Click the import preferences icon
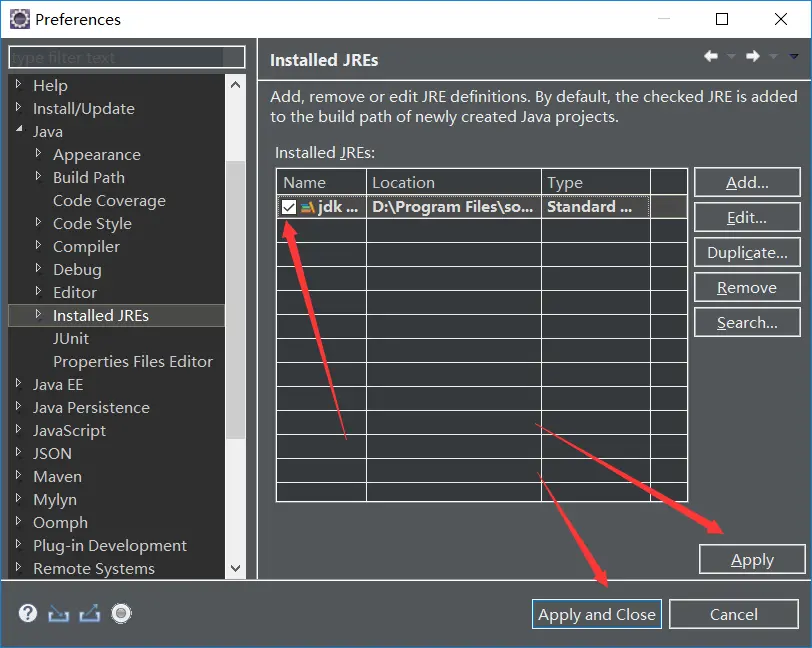The width and height of the screenshot is (812, 648). (59, 614)
